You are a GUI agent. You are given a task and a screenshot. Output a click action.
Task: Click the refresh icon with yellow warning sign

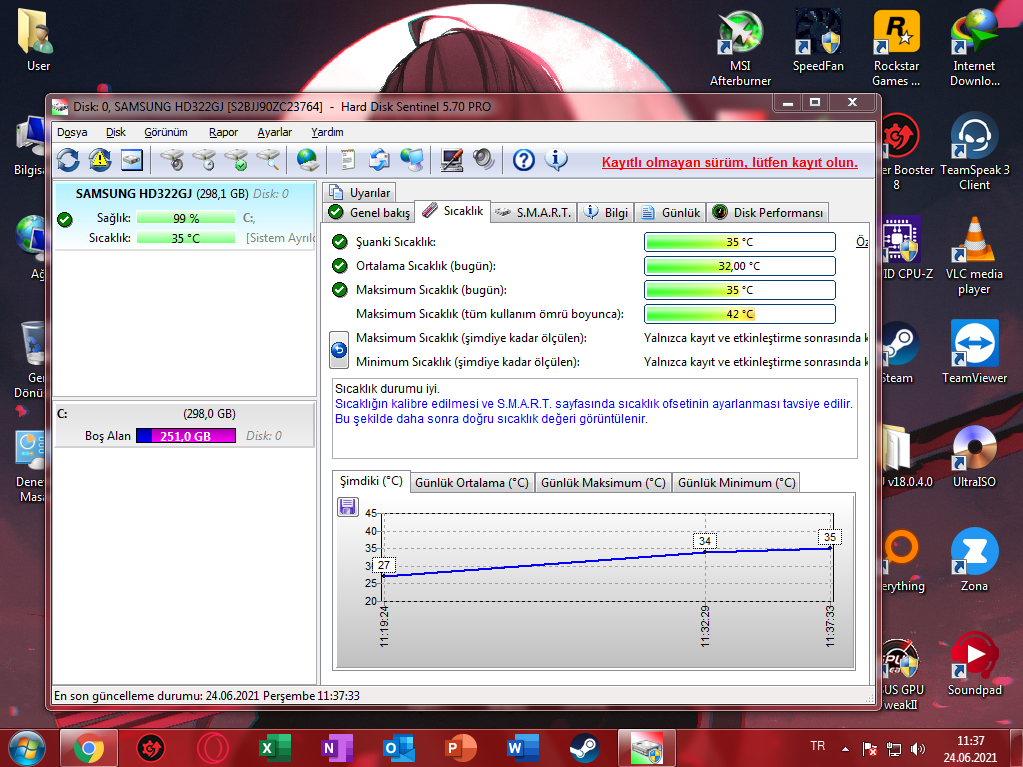(x=100, y=160)
